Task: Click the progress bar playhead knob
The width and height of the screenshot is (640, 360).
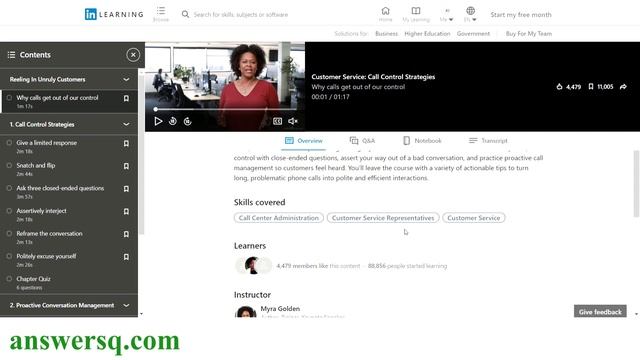Action: [x=156, y=109]
